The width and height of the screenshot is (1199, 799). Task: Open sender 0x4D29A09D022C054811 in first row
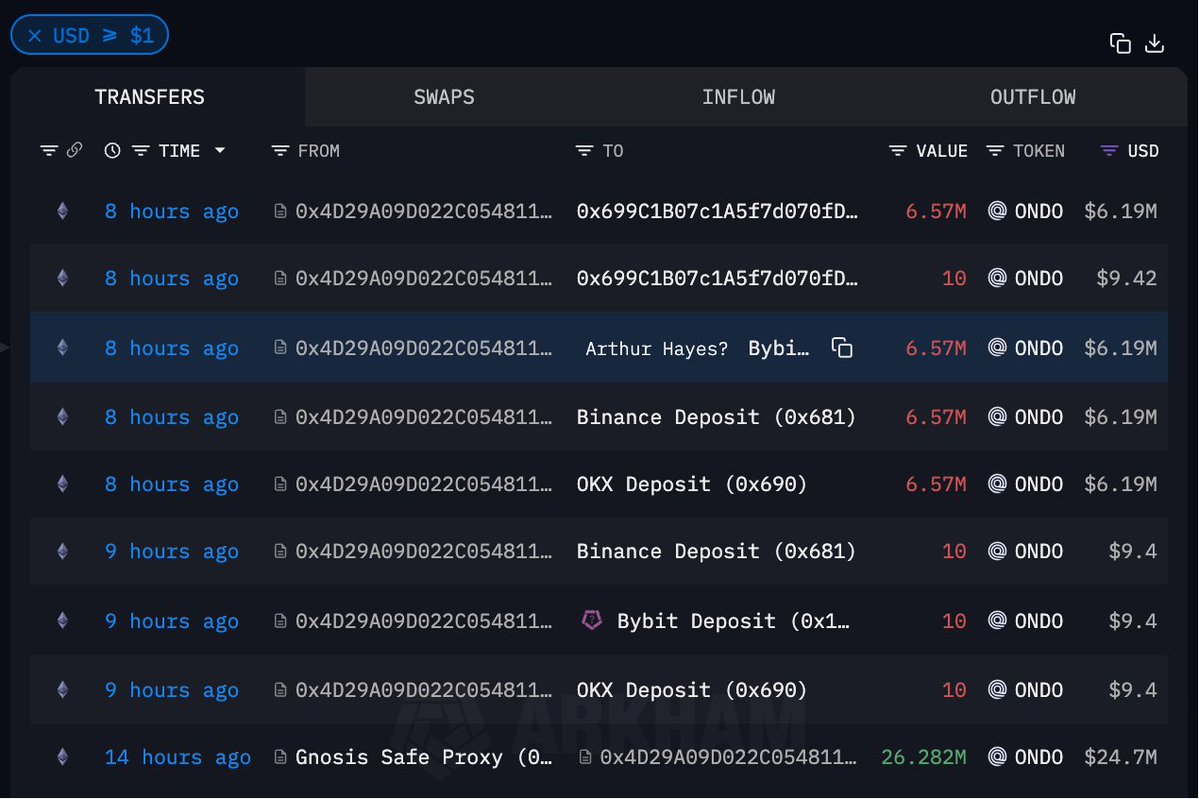pyautogui.click(x=424, y=210)
